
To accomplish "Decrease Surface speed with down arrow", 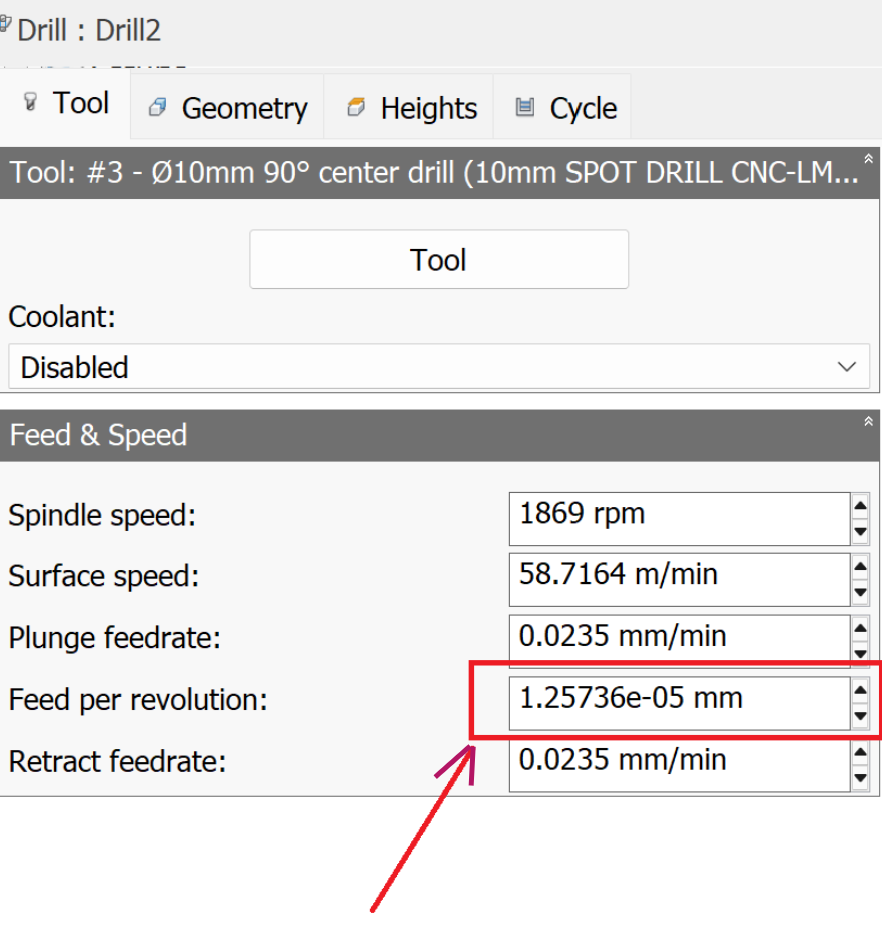I will pos(860,593).
